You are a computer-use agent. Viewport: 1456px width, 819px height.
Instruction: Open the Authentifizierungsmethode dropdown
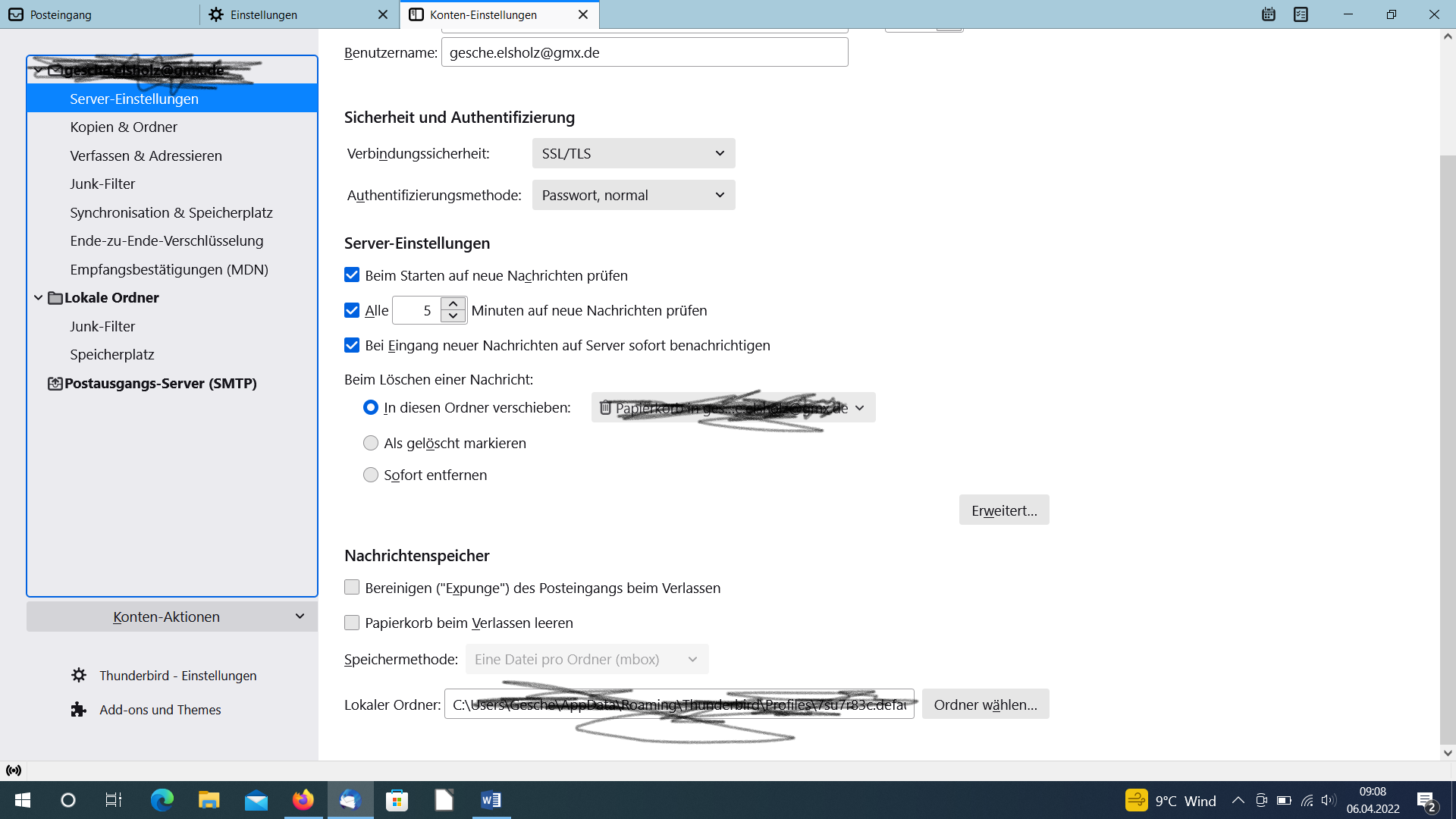coord(633,195)
